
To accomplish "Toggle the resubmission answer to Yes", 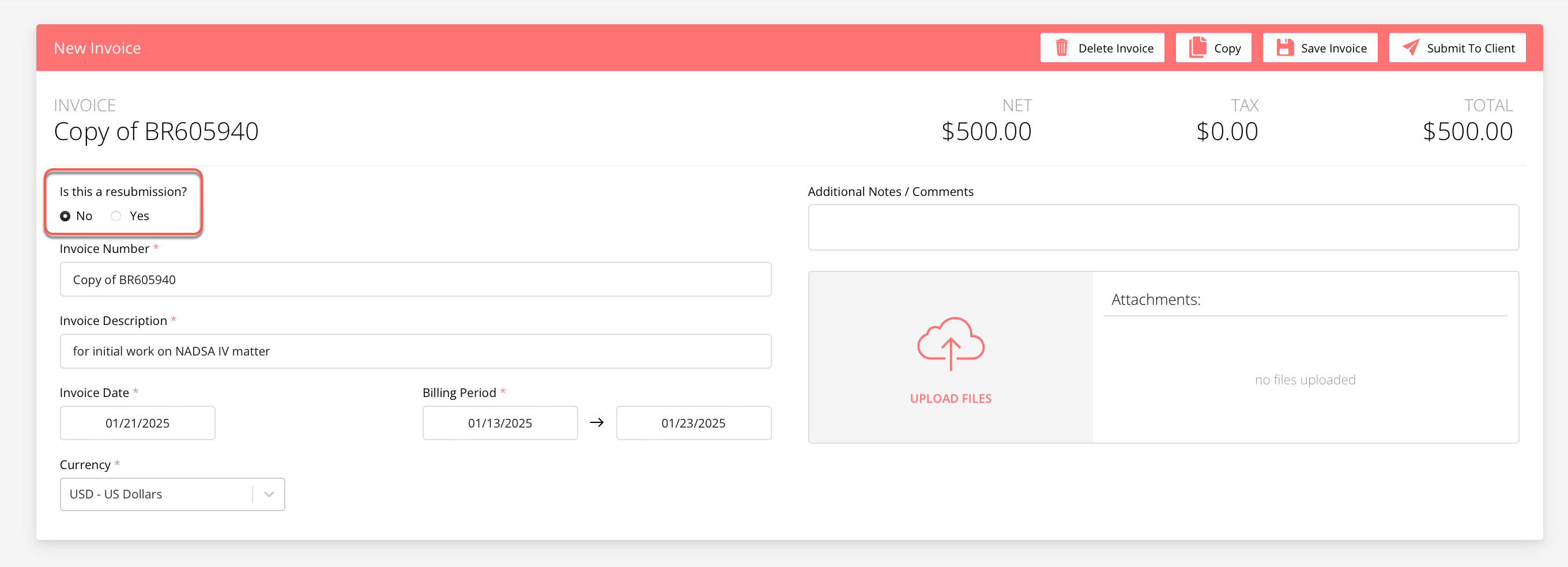I will coord(116,216).
